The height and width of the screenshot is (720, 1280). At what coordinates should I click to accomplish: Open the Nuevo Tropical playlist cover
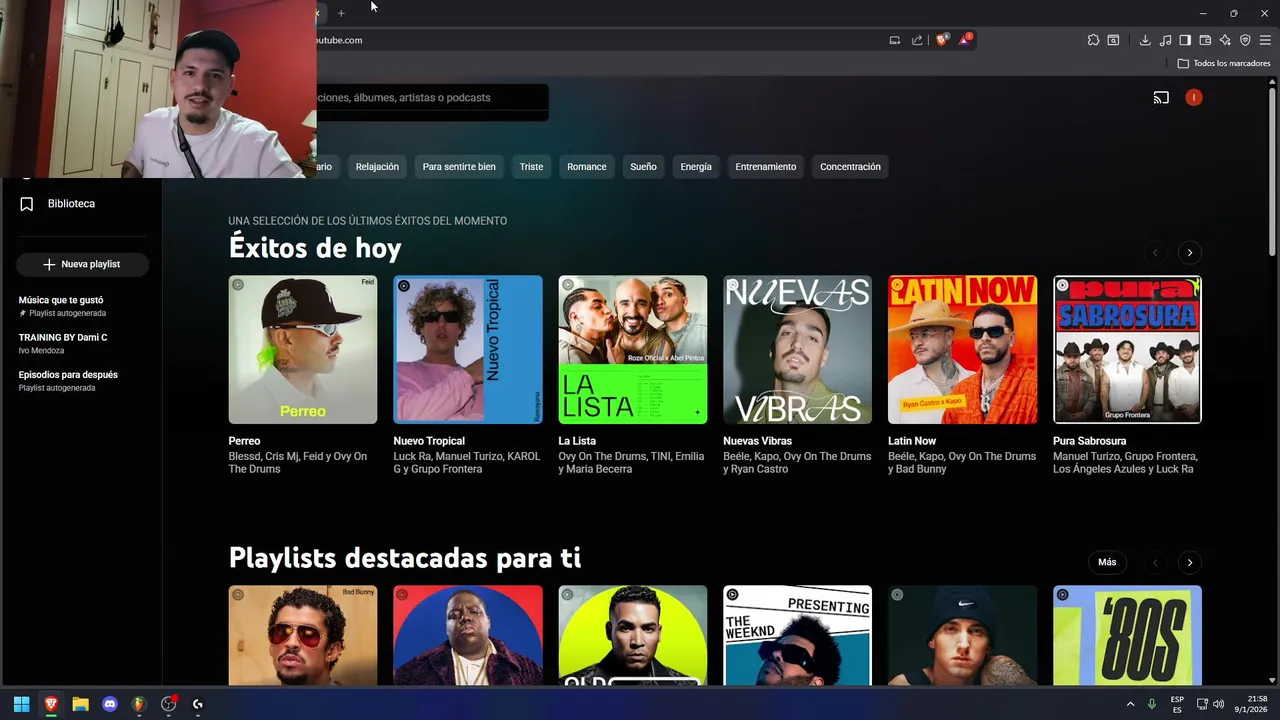tap(468, 350)
